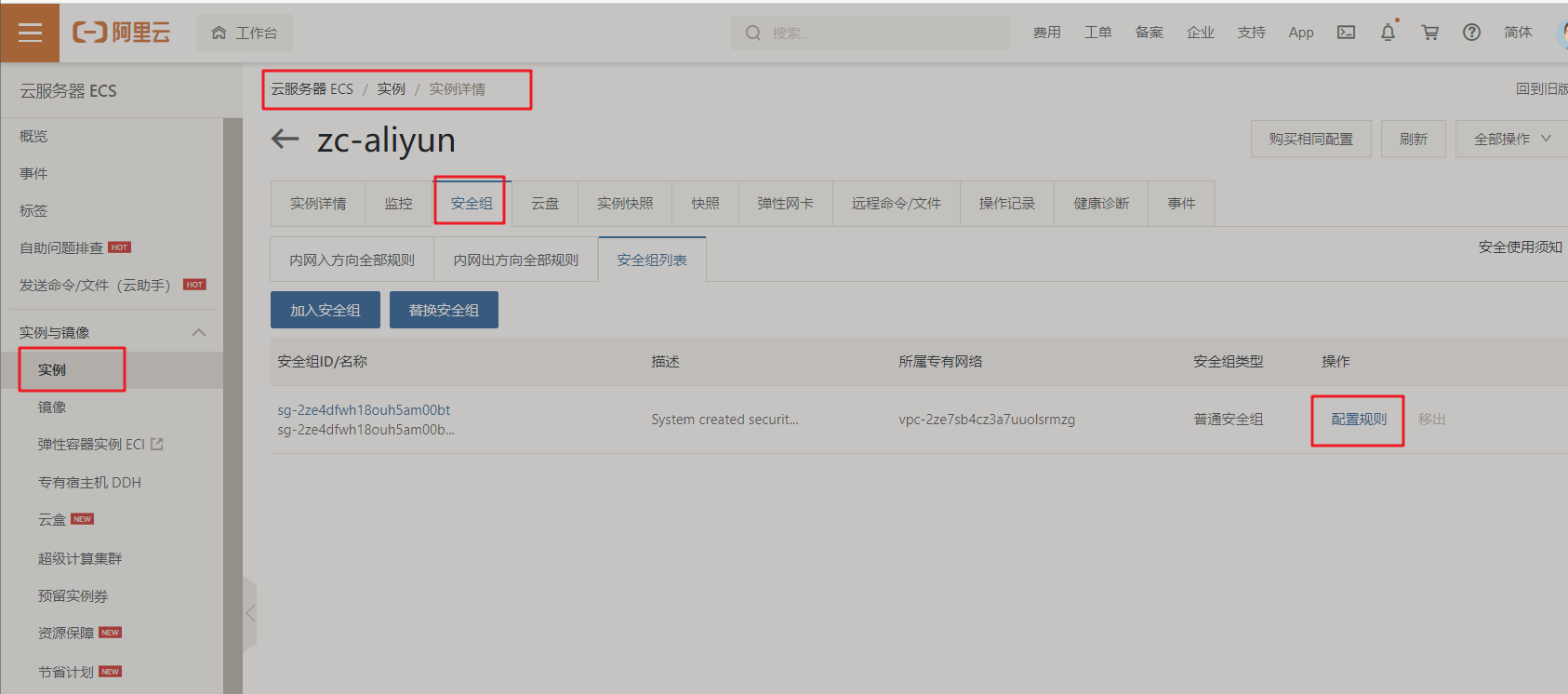Open the 支持 top menu
1568x694 pixels.
coord(1252,33)
